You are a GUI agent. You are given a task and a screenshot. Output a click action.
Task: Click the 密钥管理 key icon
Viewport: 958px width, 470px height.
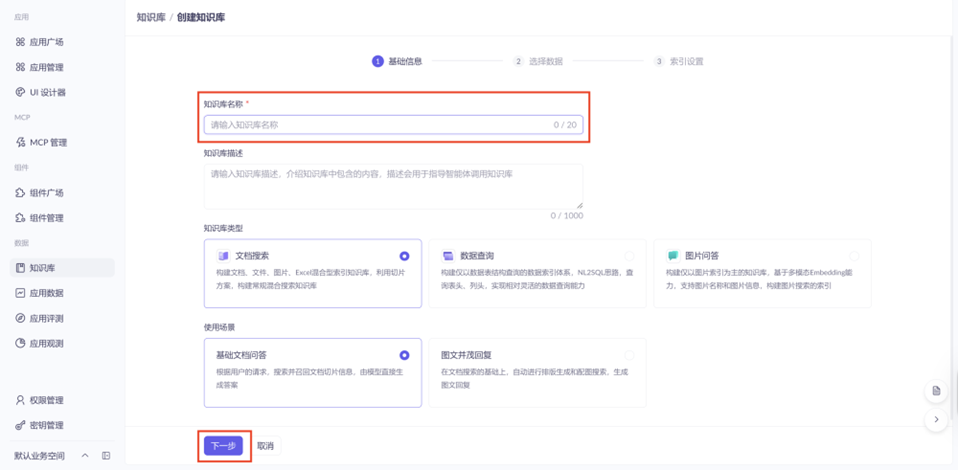click(20, 425)
